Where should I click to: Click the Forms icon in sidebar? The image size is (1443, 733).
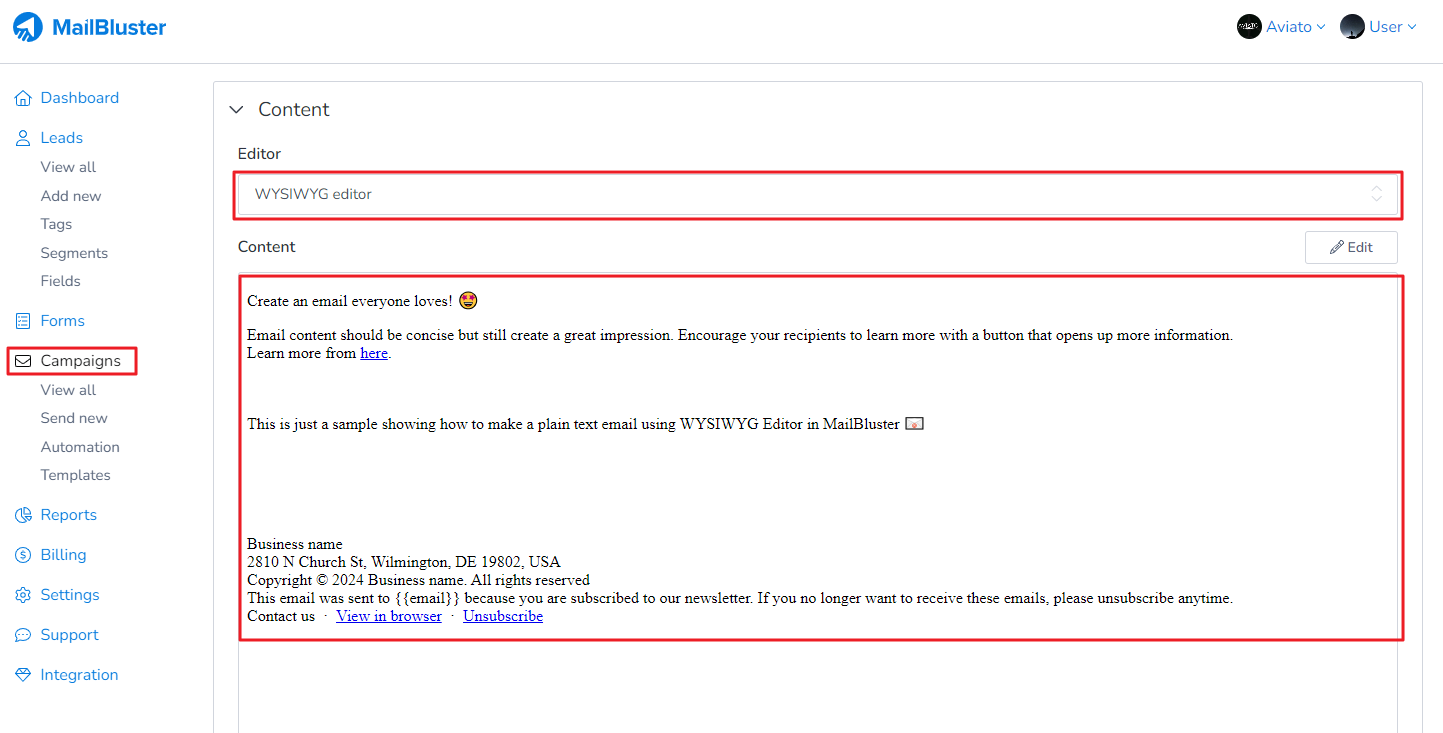click(x=23, y=321)
